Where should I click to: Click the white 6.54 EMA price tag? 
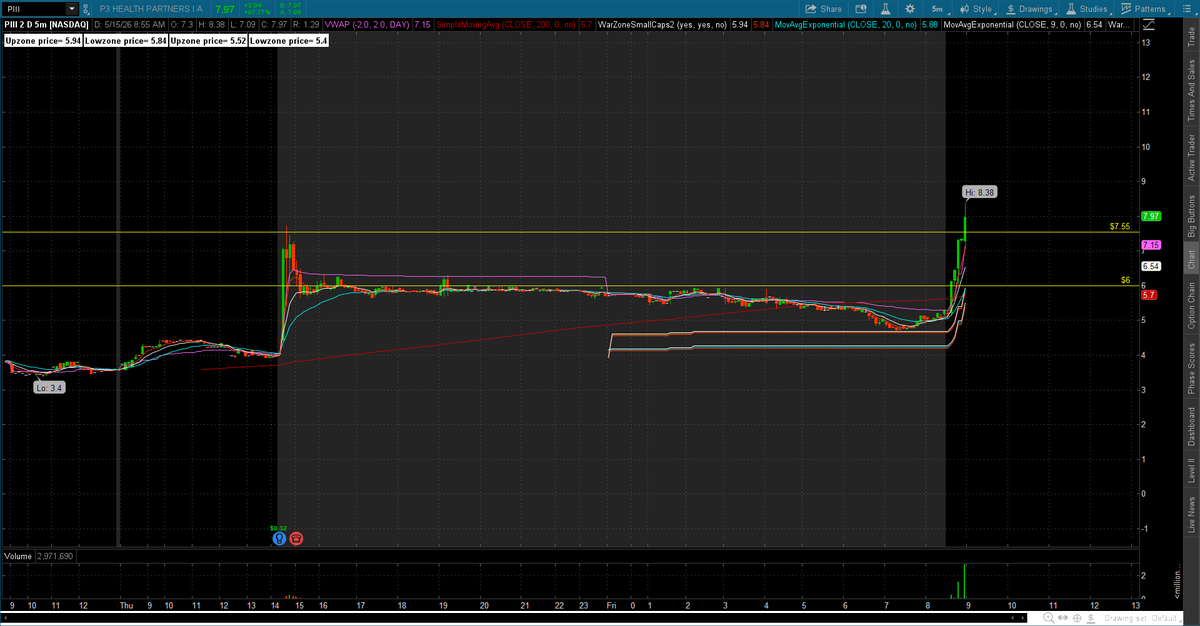(1150, 266)
